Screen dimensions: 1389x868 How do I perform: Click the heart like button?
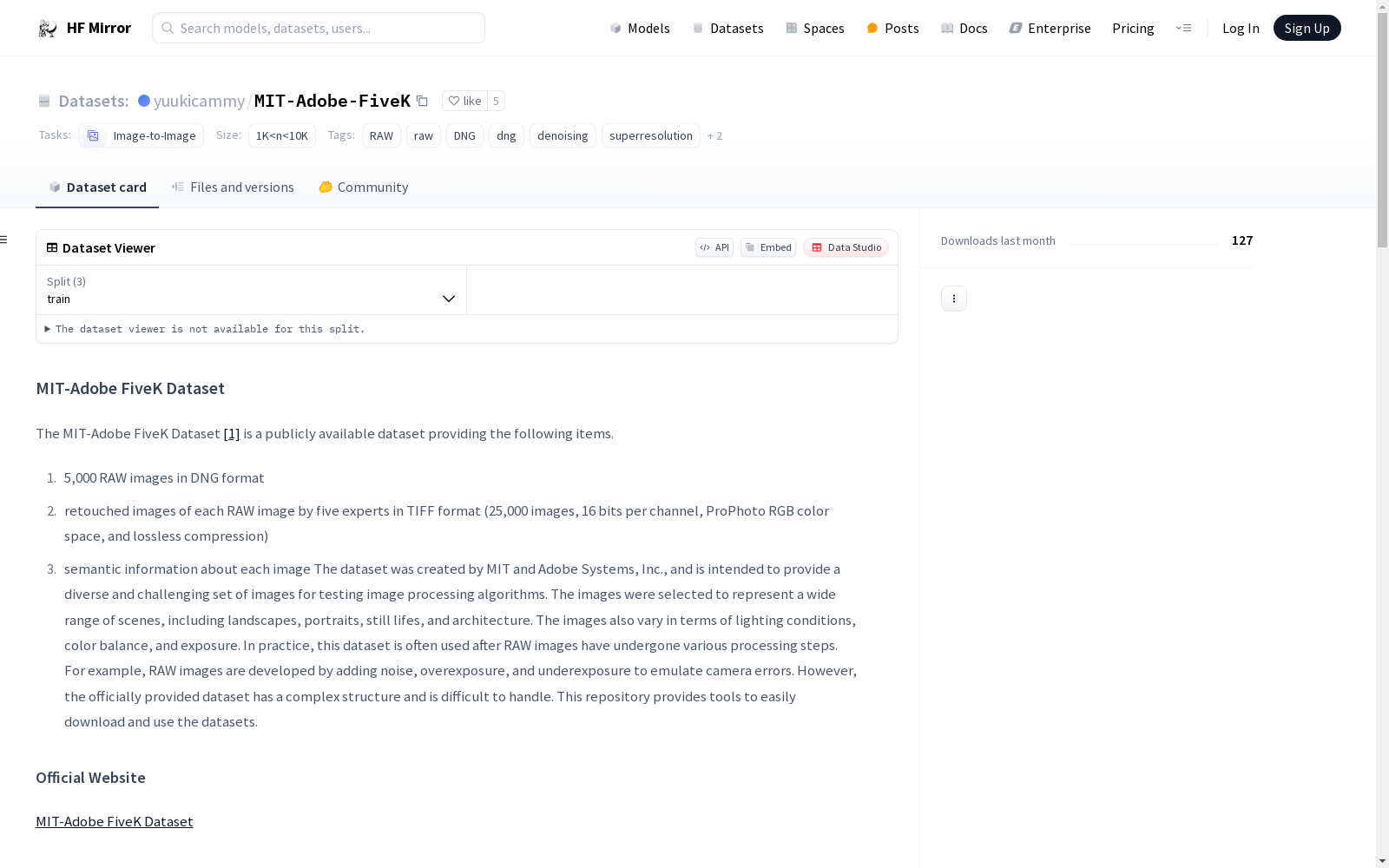pyautogui.click(x=464, y=101)
